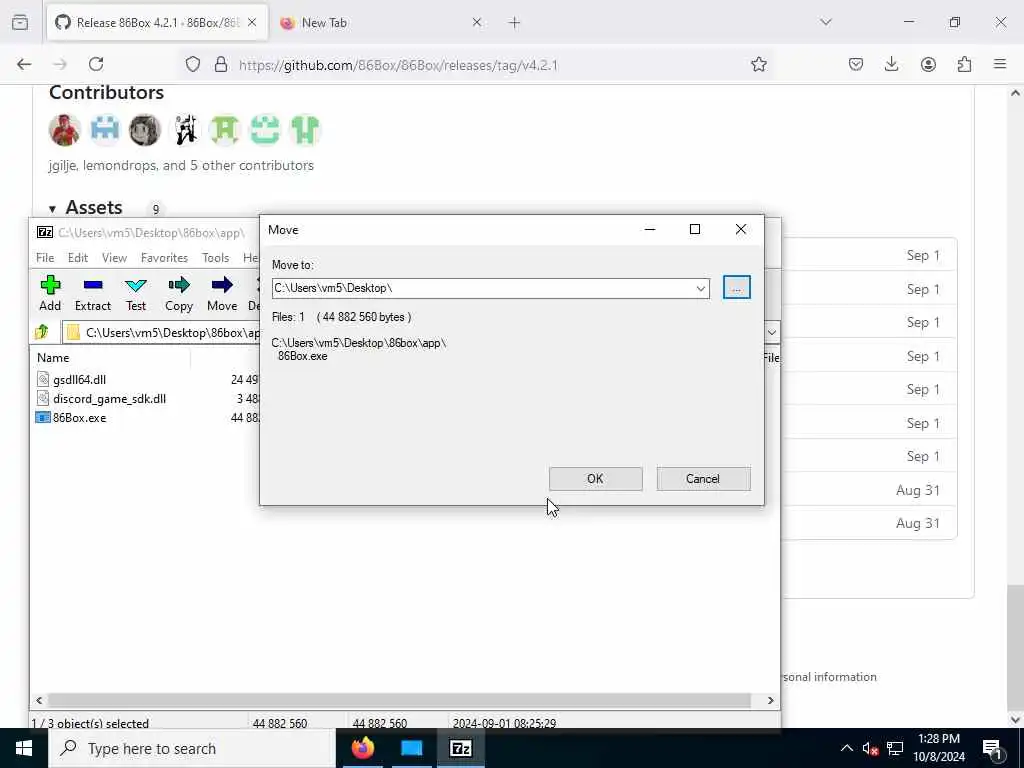This screenshot has height=768, width=1024.
Task: Select discord_game_sdk.dll in the file list
Action: [109, 398]
